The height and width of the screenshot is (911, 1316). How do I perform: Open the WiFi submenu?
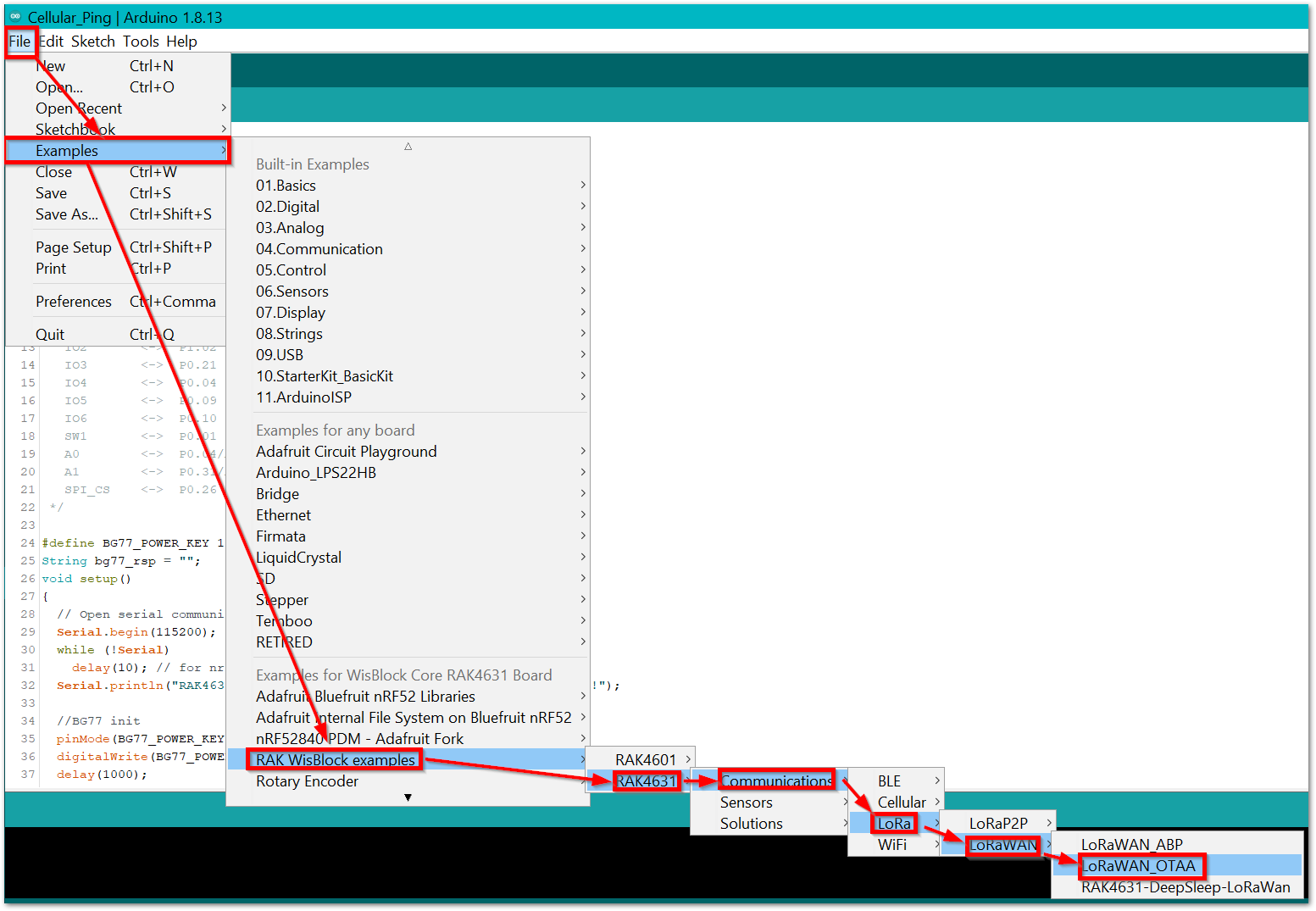(896, 845)
